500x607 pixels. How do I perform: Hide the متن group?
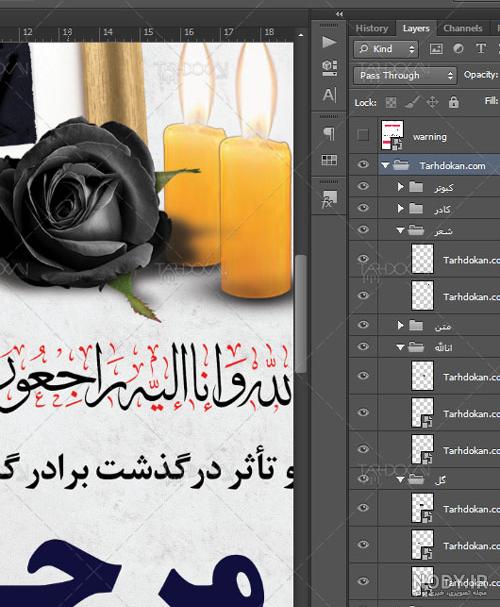[x=363, y=324]
